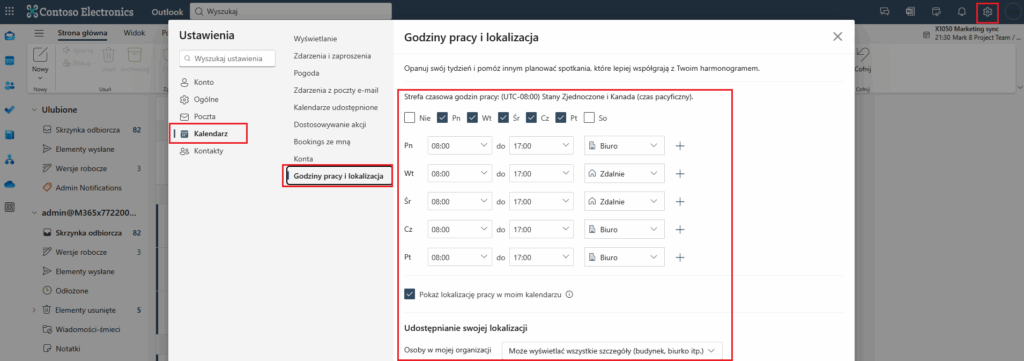This screenshot has height=361, width=1024.
Task: Open the Pn start time 08:00 dropdown
Action: tap(460, 146)
